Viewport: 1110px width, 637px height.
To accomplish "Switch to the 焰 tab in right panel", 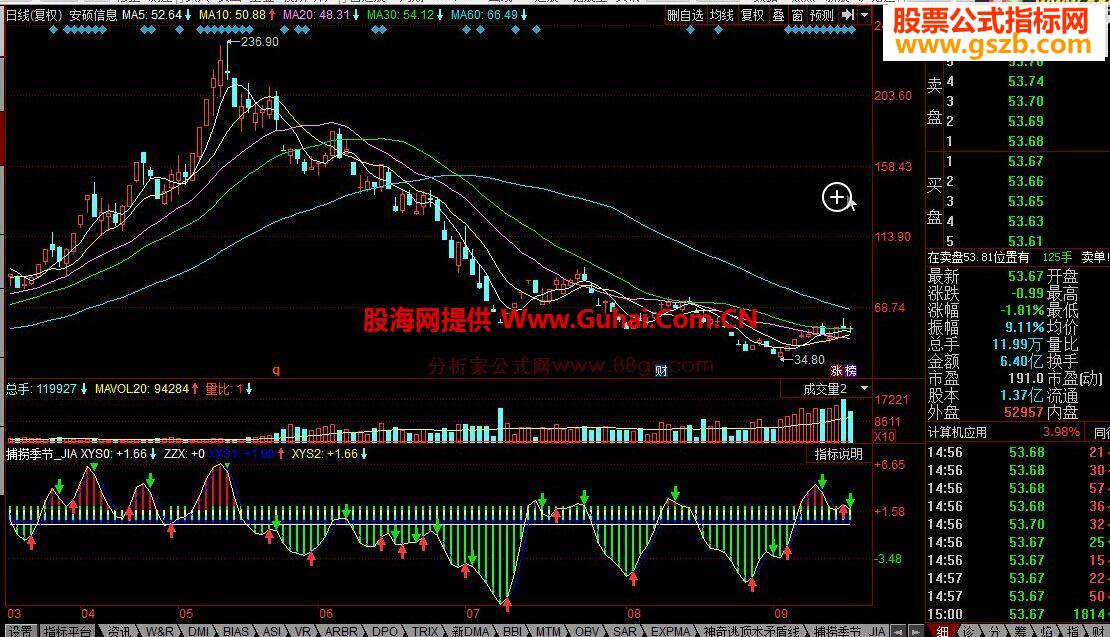I will click(x=1046, y=631).
